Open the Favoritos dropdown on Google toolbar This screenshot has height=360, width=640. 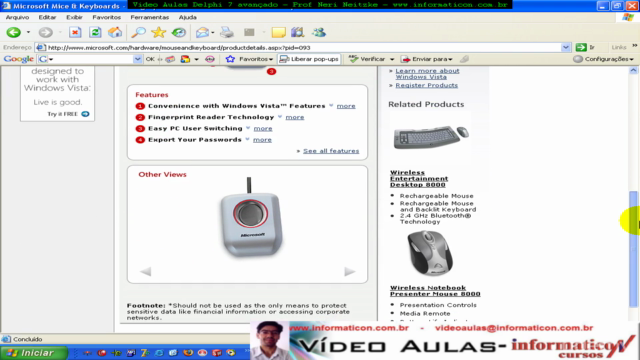click(271, 60)
